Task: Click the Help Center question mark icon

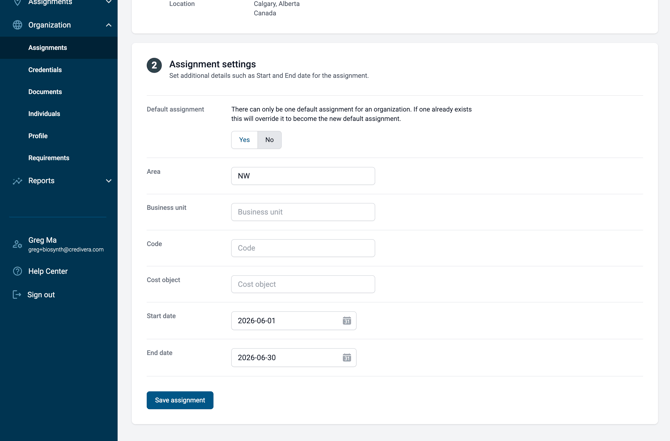Action: (x=17, y=271)
